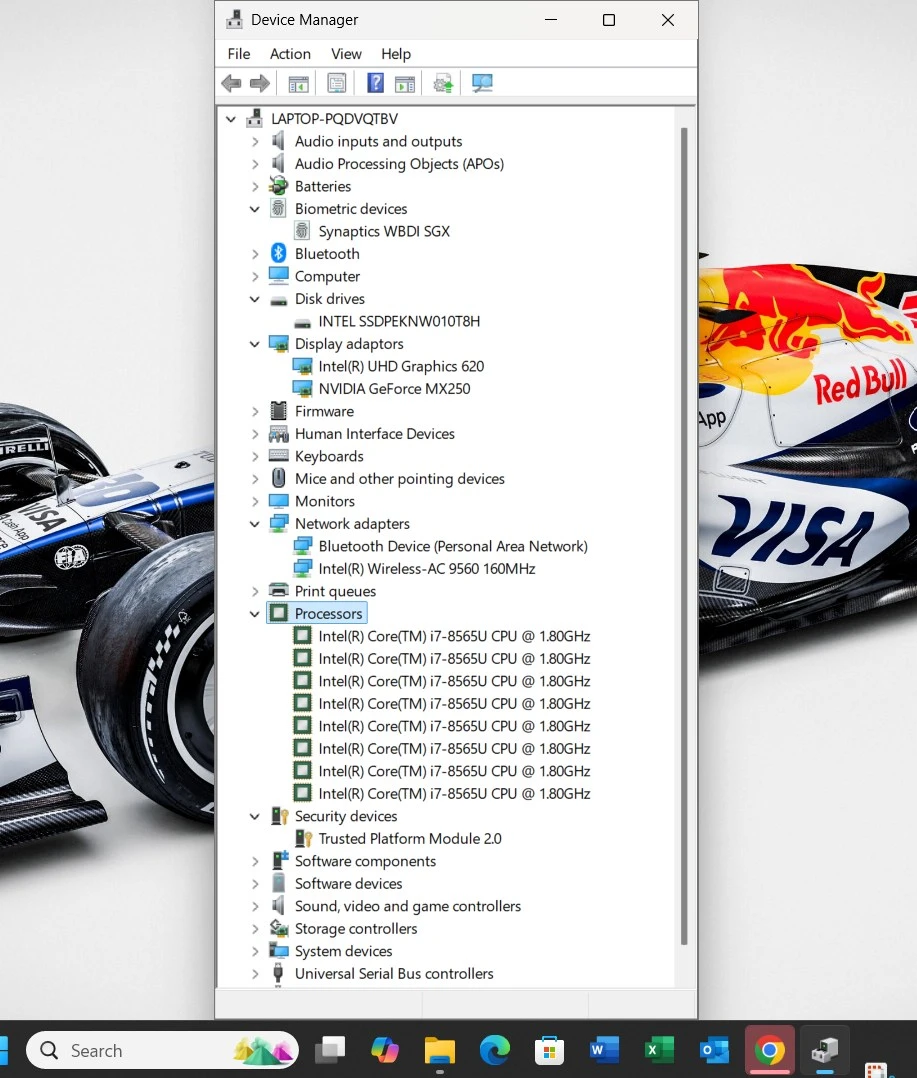Expand the Bluetooth category

point(255,254)
